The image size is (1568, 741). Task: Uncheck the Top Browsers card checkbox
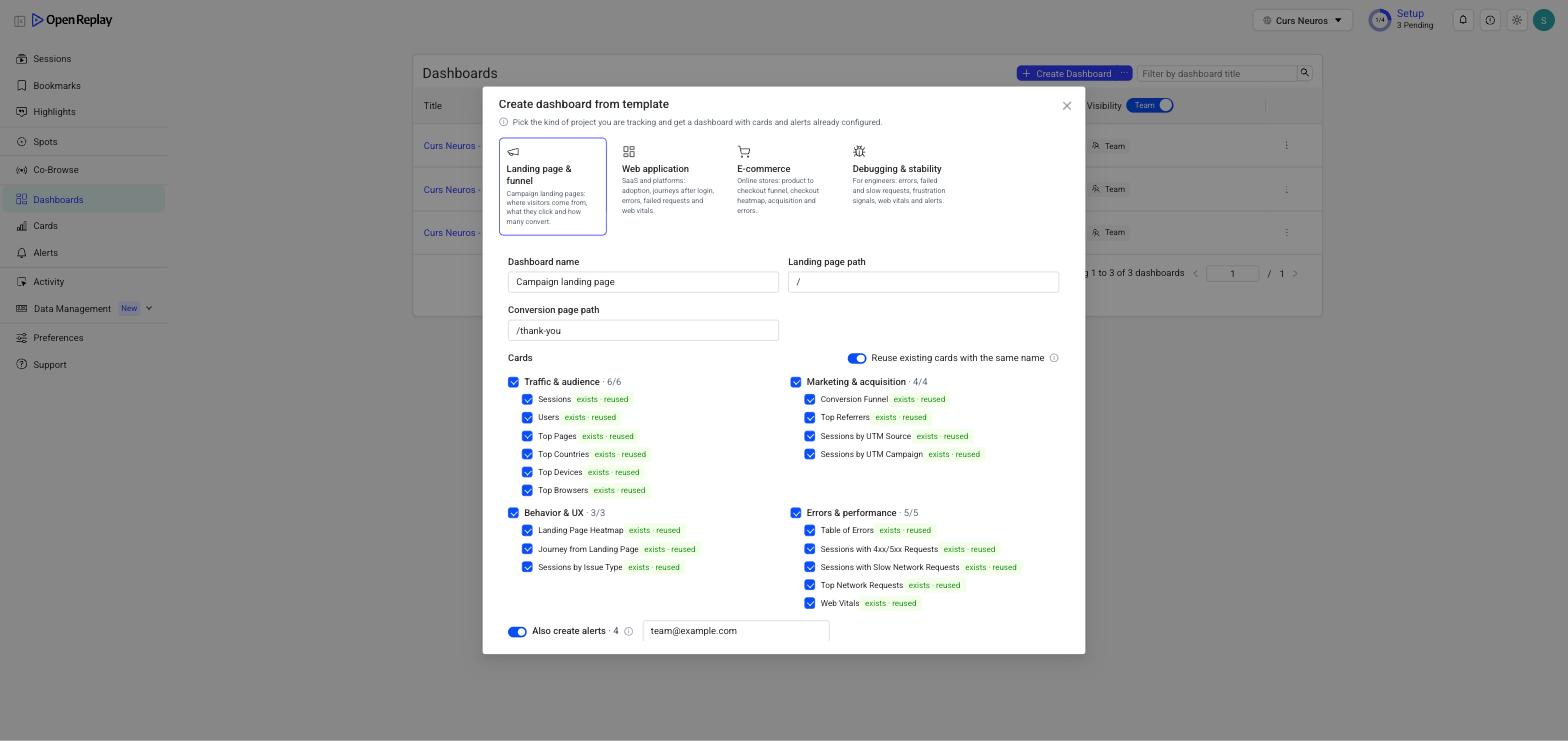(x=528, y=491)
